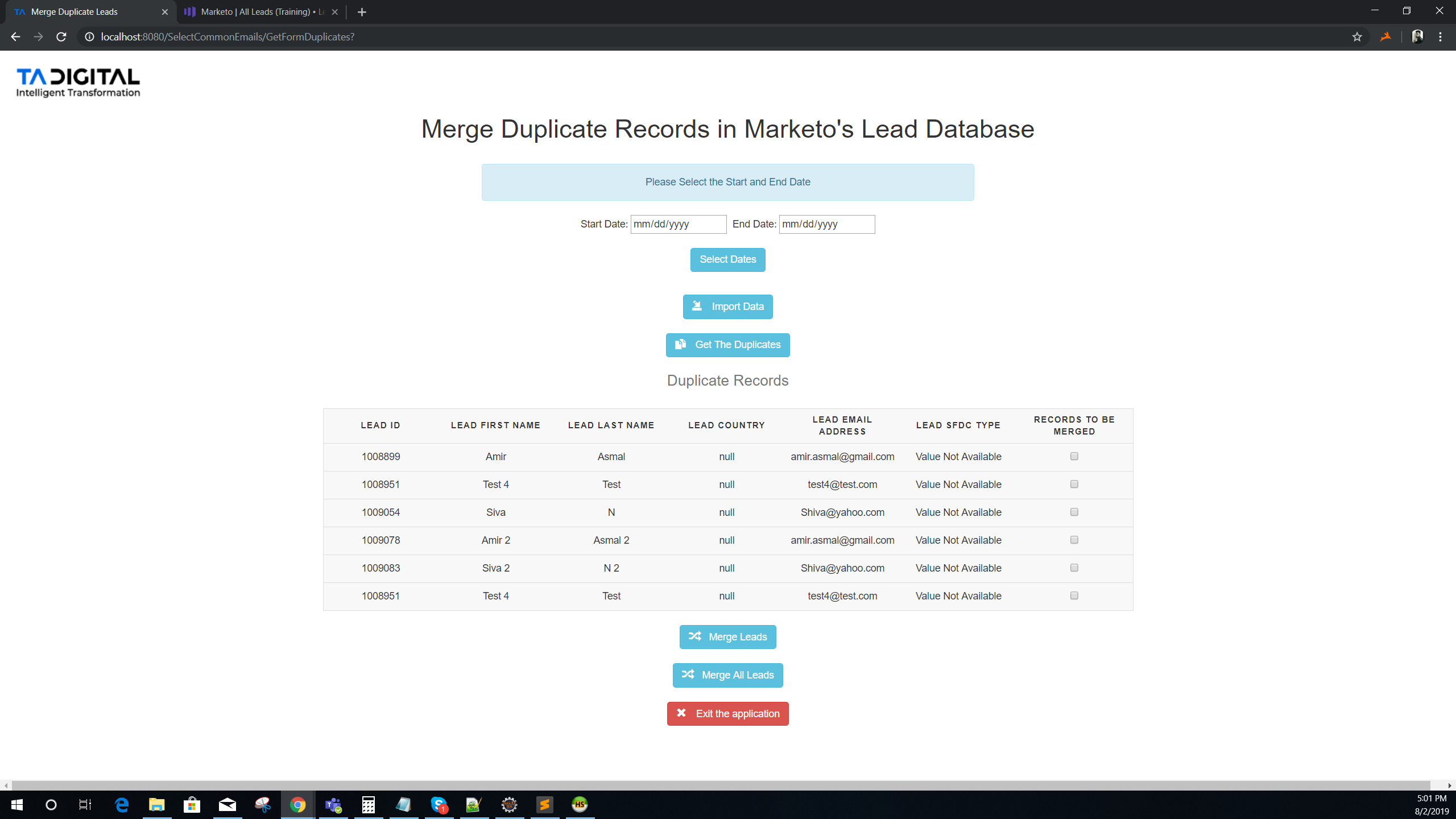The height and width of the screenshot is (819, 1456).
Task: Toggle the checkbox for lead 1009078
Action: pyautogui.click(x=1074, y=540)
